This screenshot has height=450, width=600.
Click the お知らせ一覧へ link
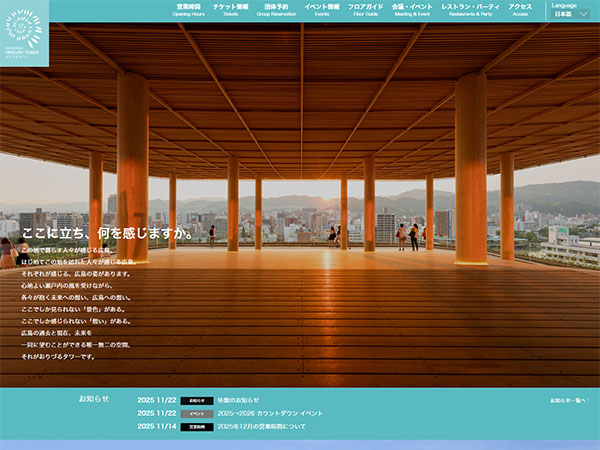click(567, 401)
